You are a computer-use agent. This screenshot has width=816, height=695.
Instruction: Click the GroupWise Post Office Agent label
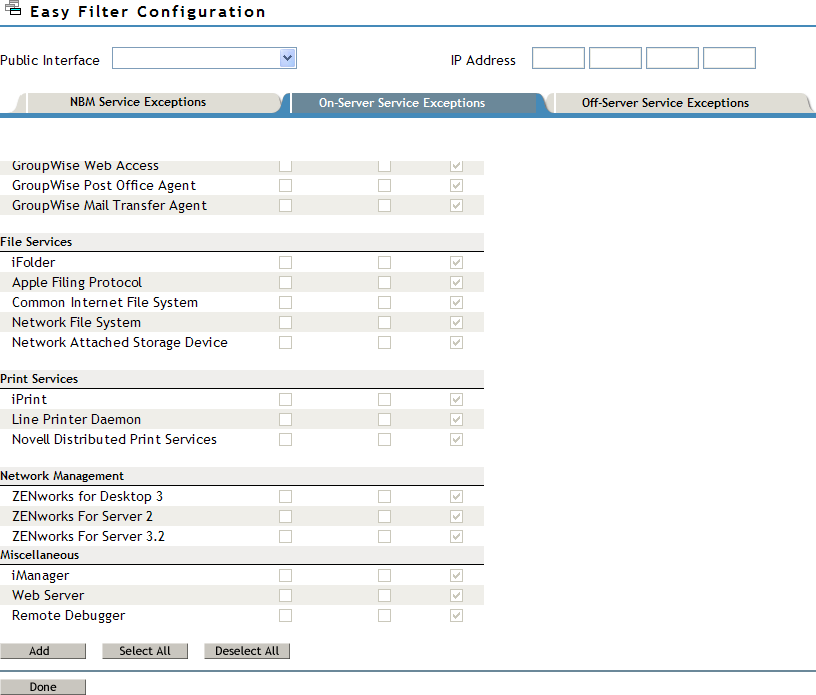coord(104,186)
